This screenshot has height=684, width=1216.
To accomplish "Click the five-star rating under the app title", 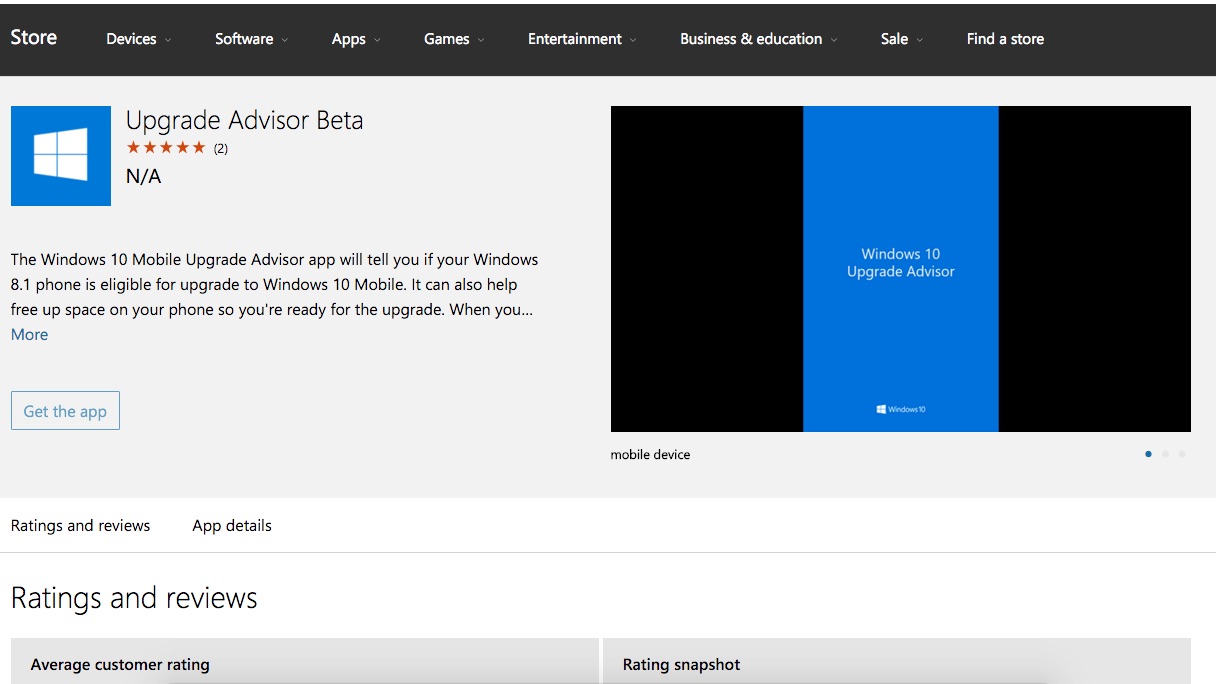I will click(x=166, y=148).
